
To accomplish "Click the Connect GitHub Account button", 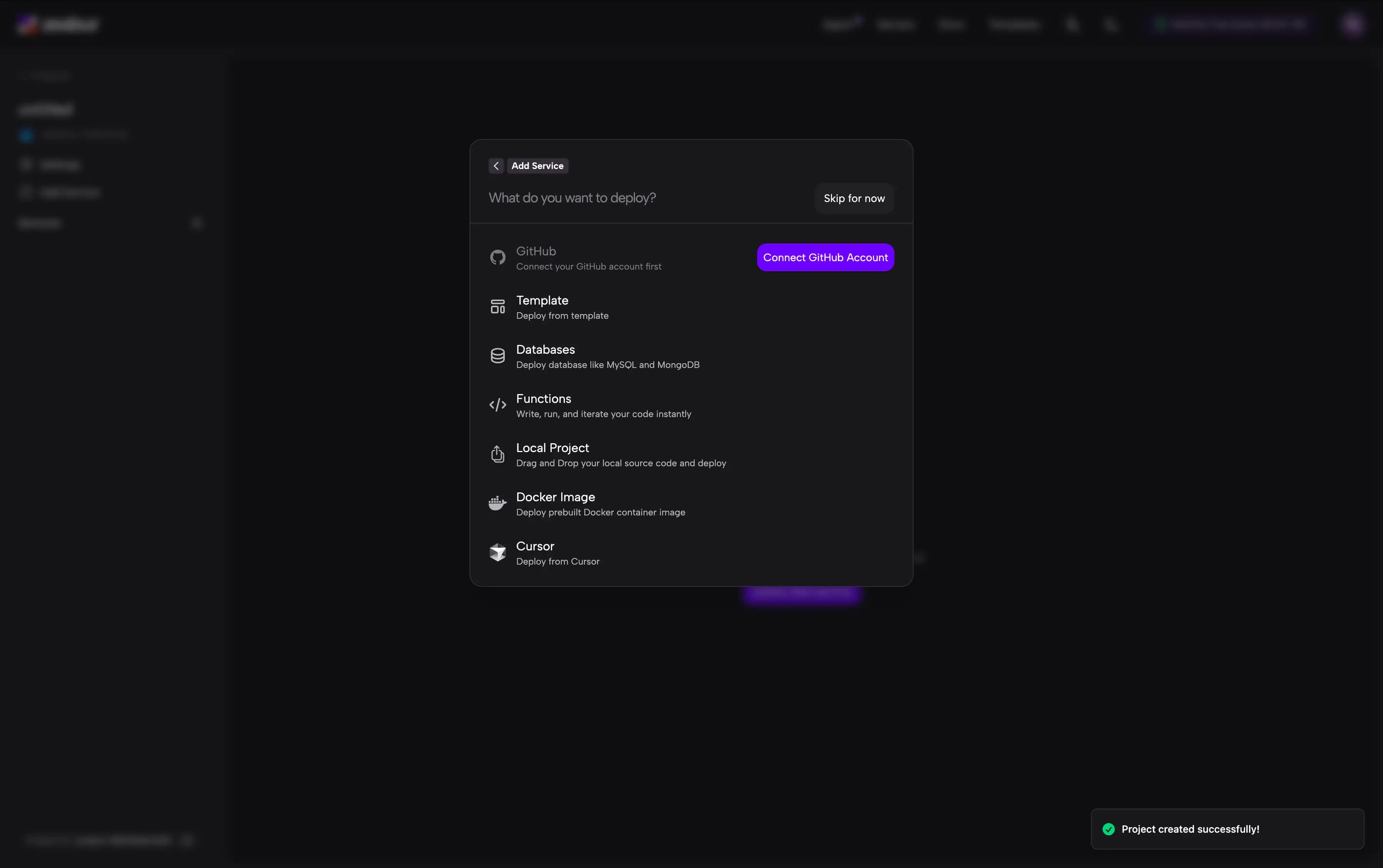I will click(824, 257).
